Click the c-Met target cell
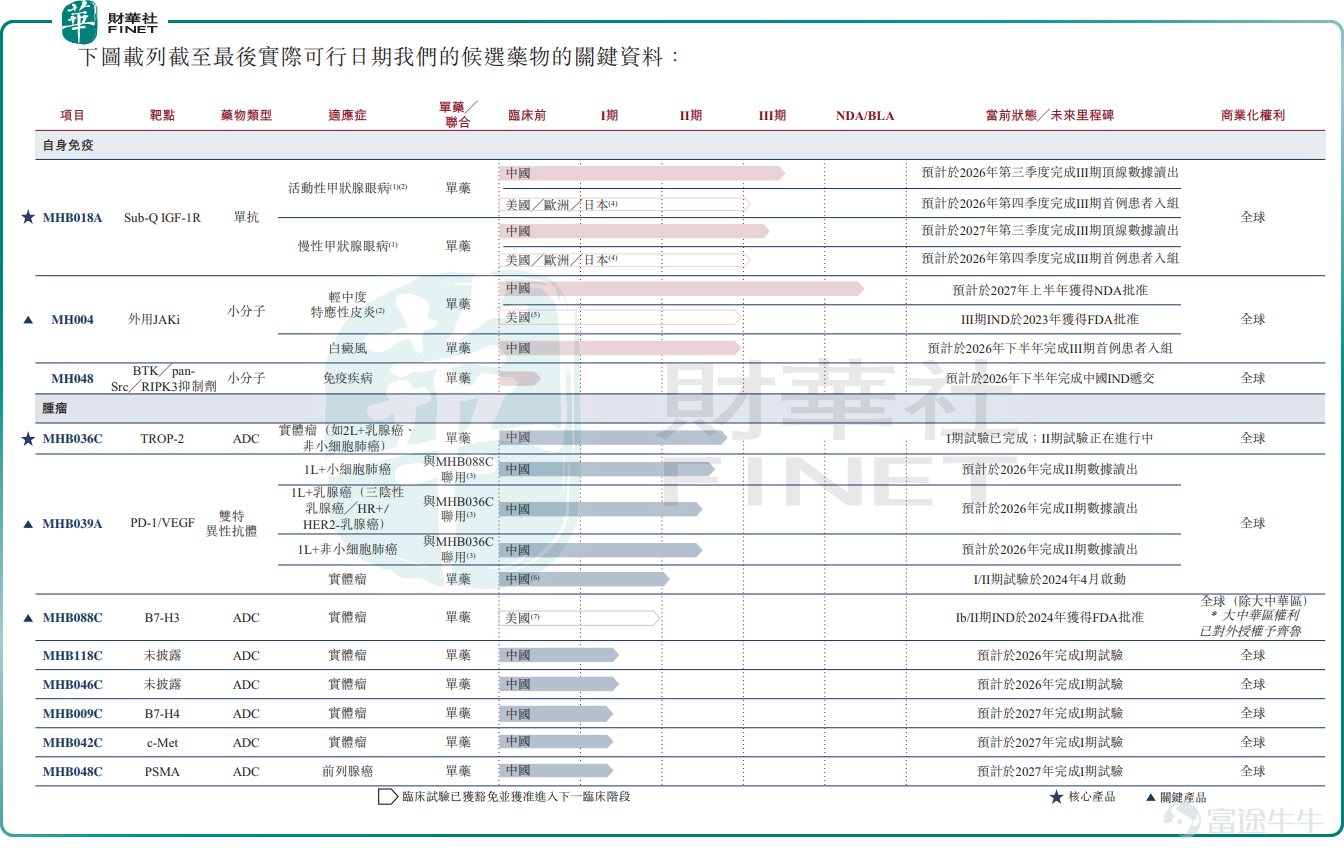This screenshot has height=857, width=1344. [x=162, y=743]
